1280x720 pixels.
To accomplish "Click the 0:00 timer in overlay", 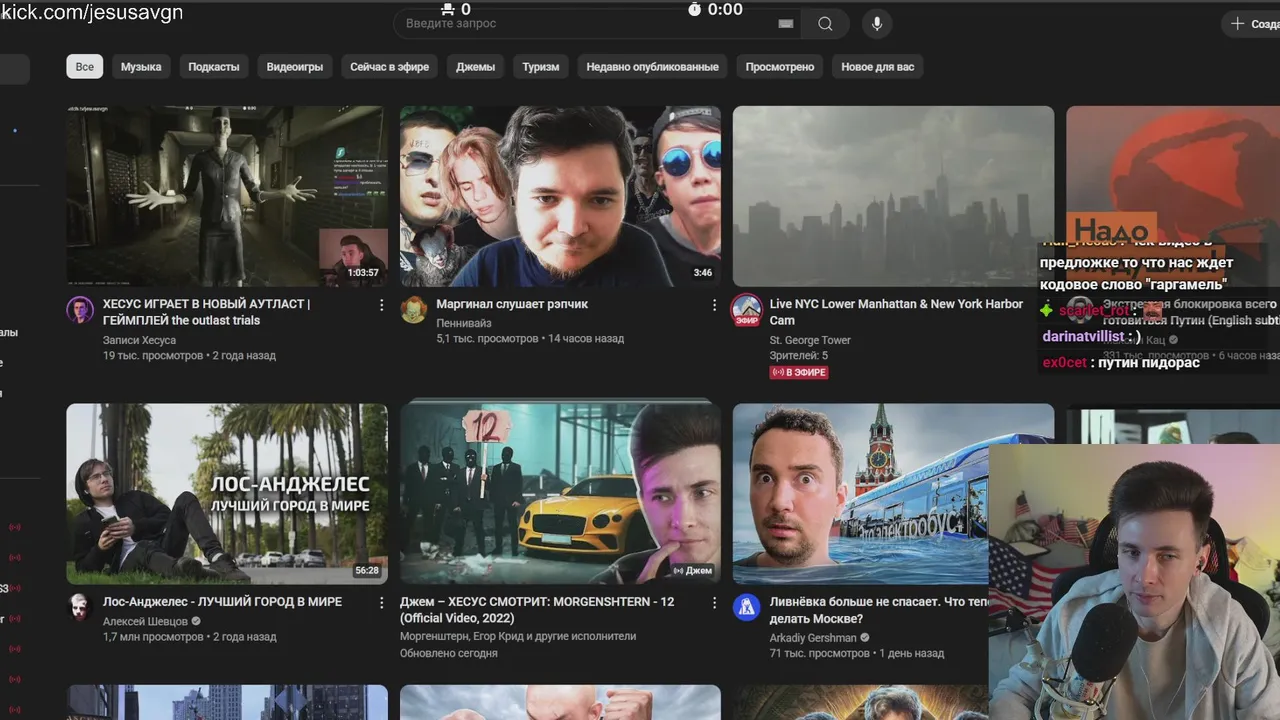I will click(724, 9).
